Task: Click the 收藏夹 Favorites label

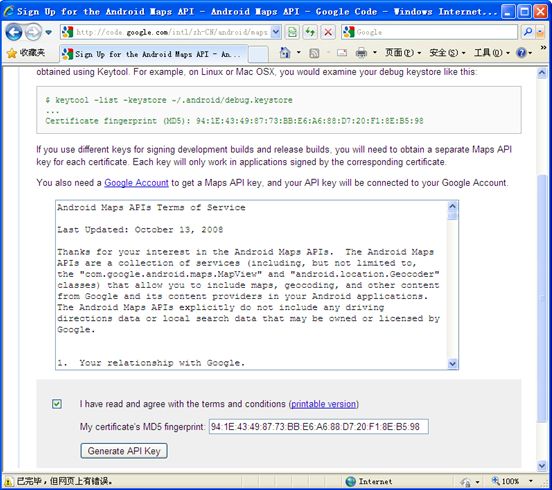Action: coord(32,53)
